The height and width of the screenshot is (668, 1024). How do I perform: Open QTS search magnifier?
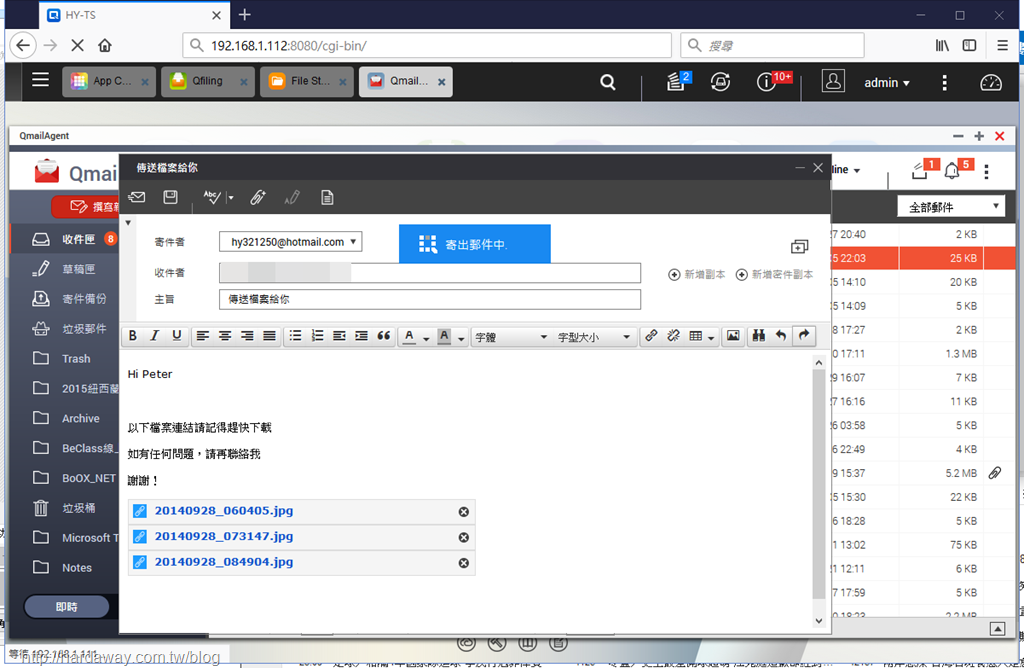click(x=608, y=82)
